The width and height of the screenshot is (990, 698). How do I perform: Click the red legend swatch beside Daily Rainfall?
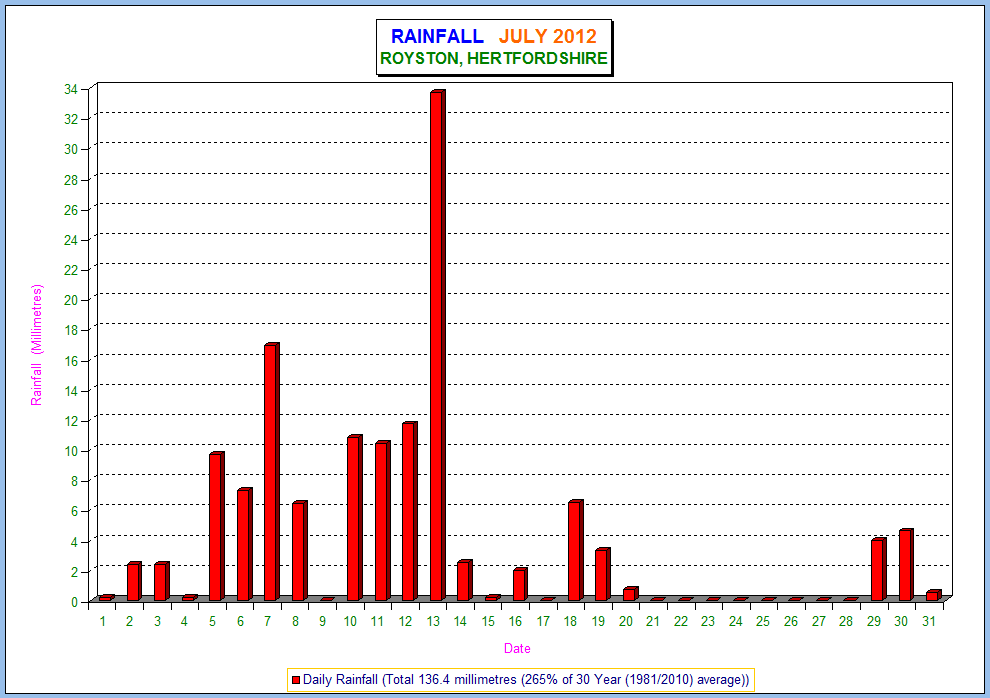point(295,680)
